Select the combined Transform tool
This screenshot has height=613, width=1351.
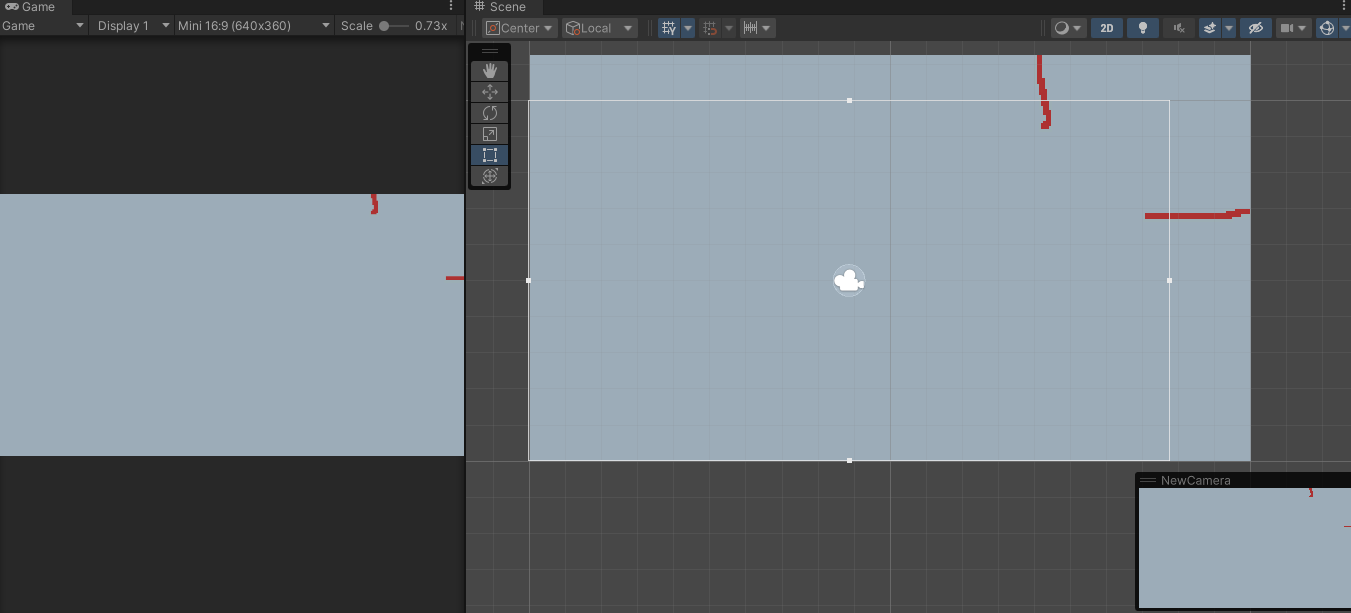(489, 175)
